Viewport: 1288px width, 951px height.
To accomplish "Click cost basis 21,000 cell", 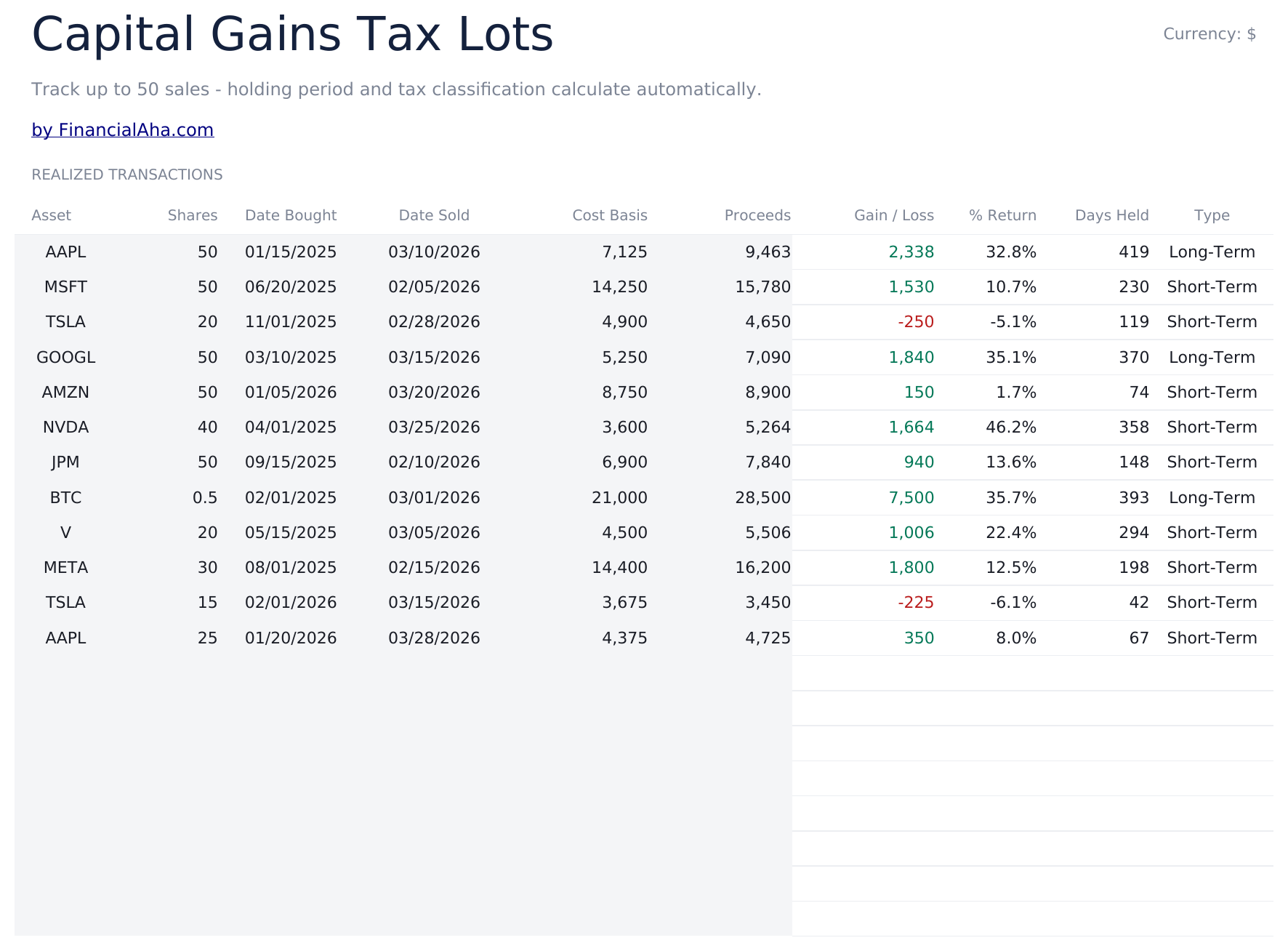I will [x=619, y=498].
